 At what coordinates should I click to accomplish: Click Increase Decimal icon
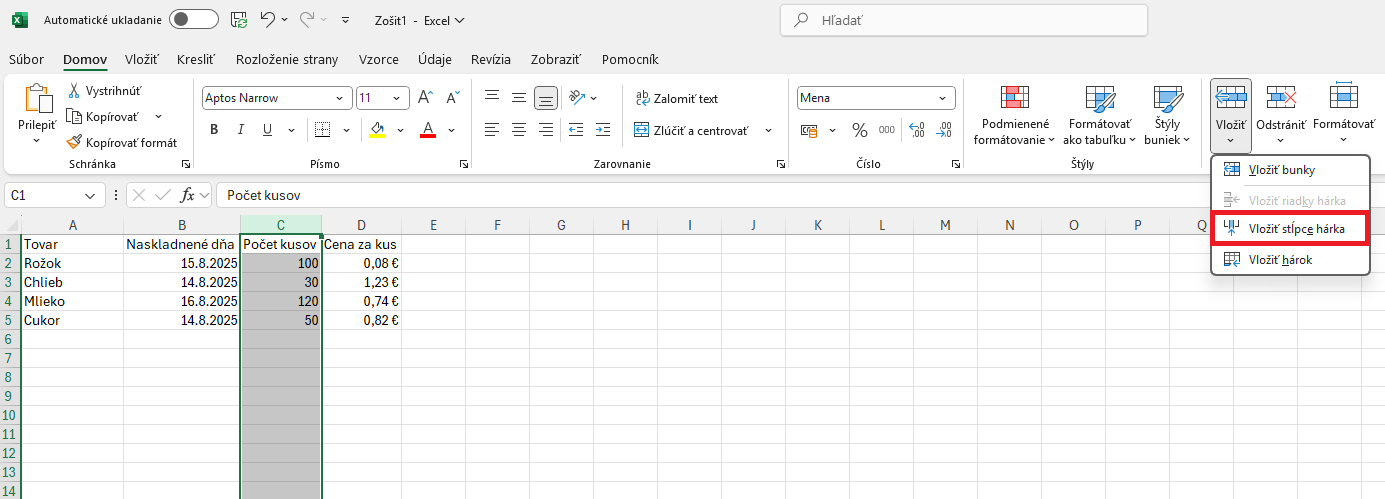(917, 130)
